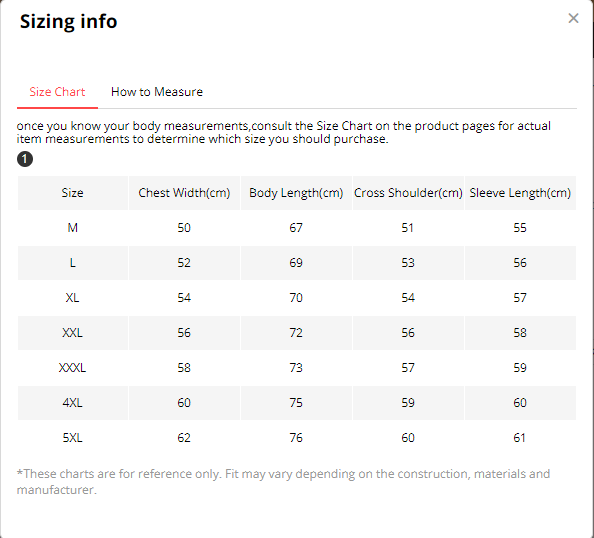Select the L size row label
Image resolution: width=594 pixels, height=538 pixels.
click(72, 263)
